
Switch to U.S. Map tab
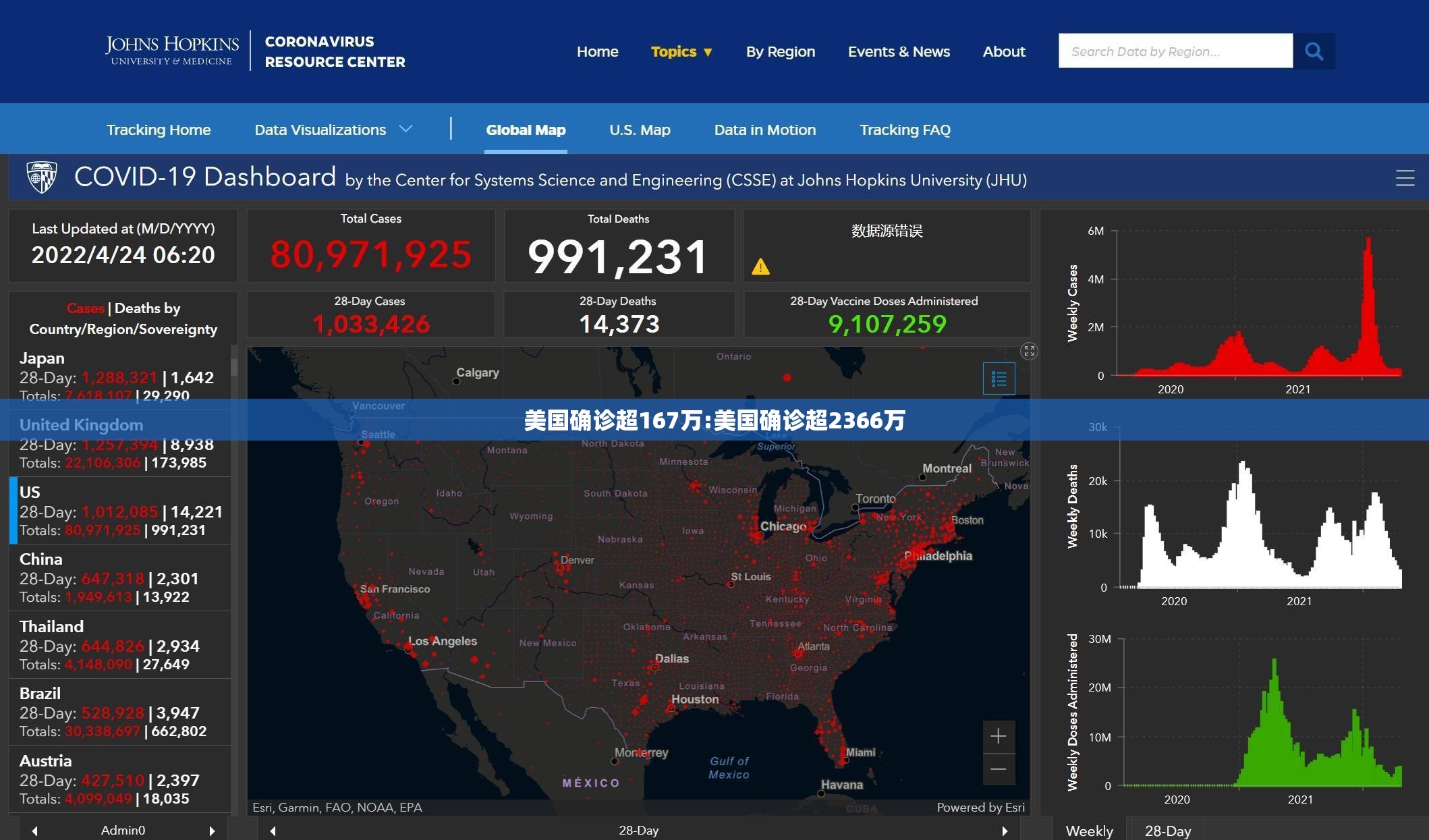tap(640, 130)
